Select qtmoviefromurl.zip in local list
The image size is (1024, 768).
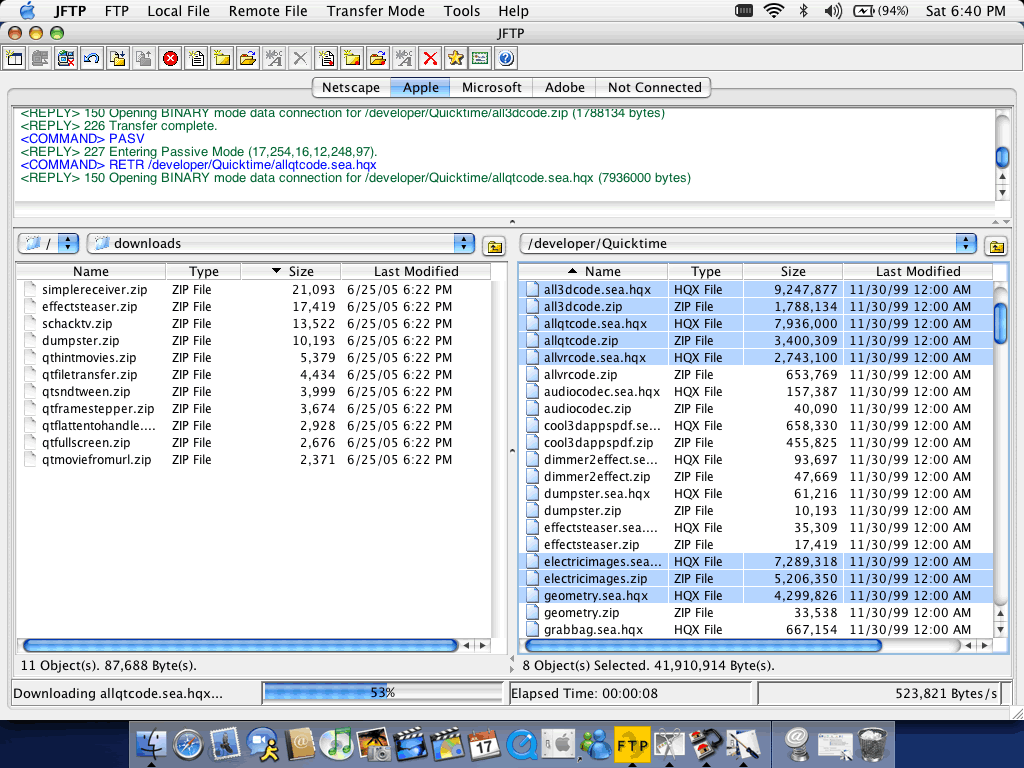click(x=253, y=460)
